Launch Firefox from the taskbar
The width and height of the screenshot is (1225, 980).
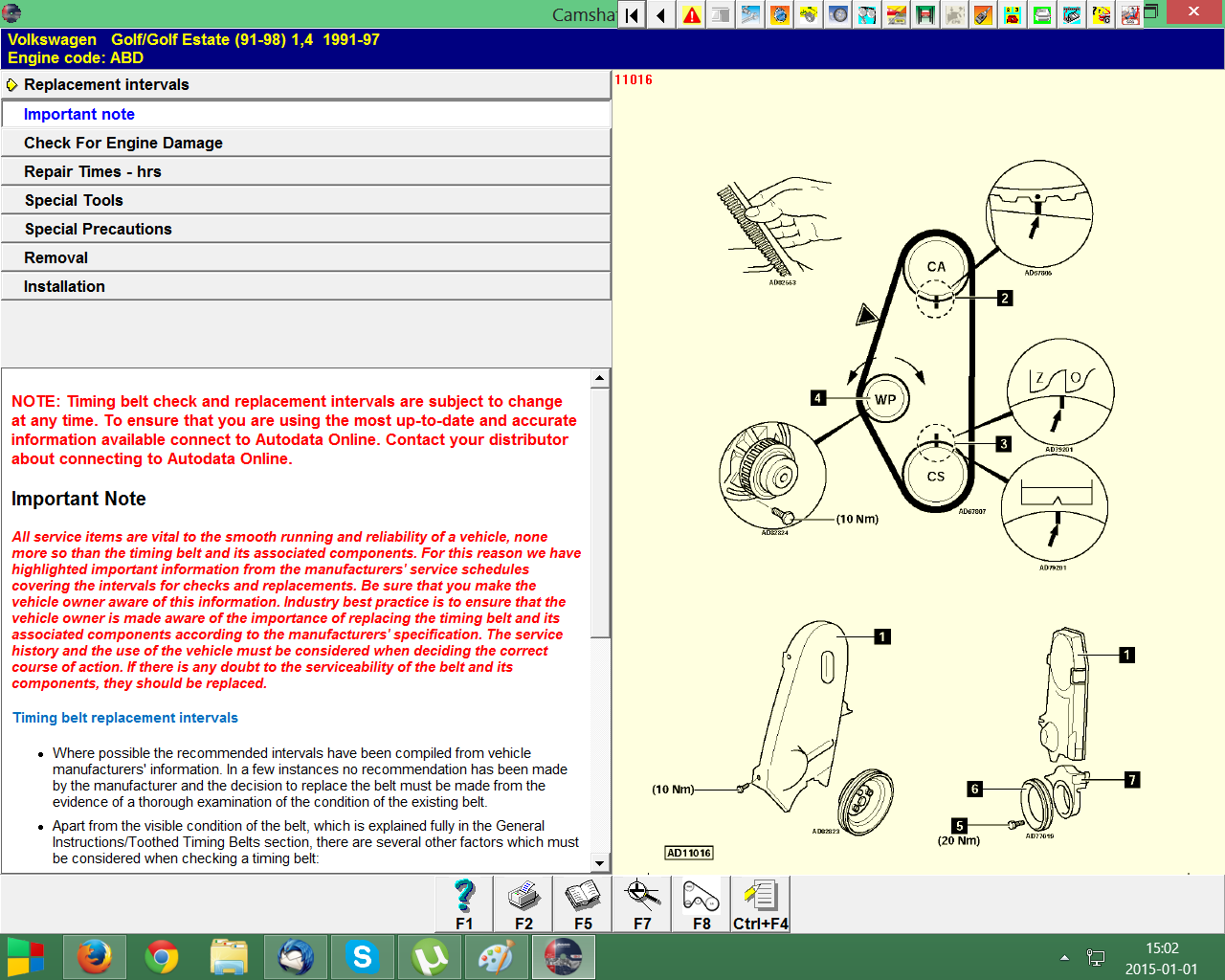95,957
